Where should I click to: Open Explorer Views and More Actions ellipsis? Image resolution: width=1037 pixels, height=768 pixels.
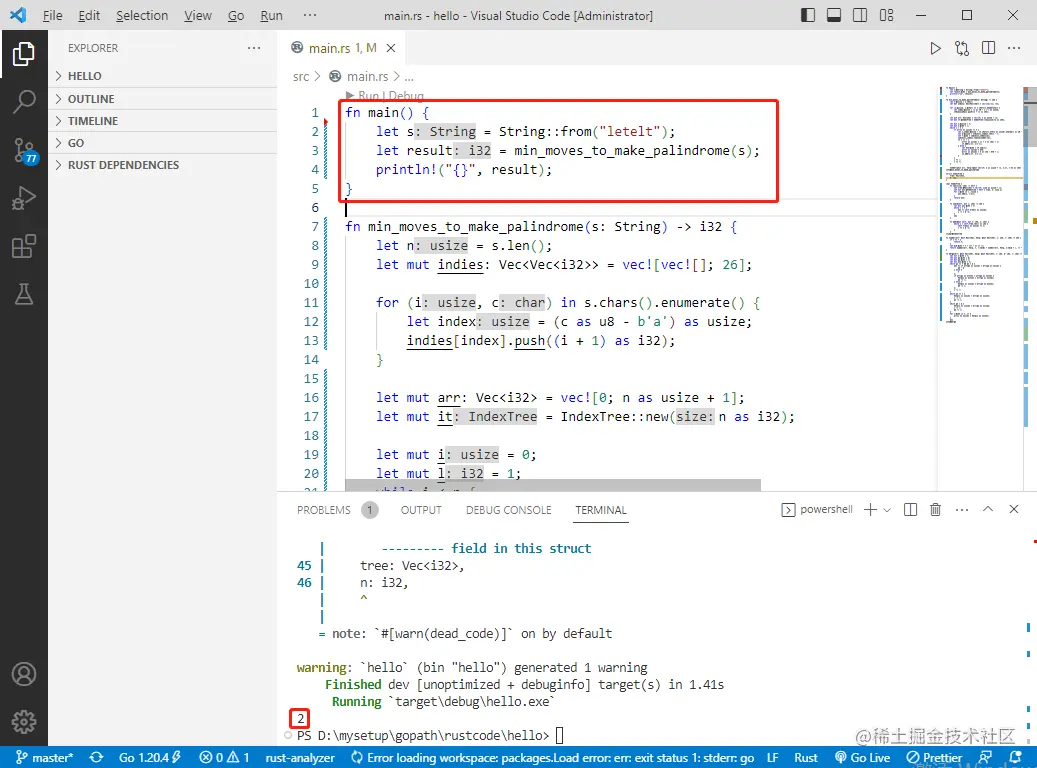(x=254, y=48)
